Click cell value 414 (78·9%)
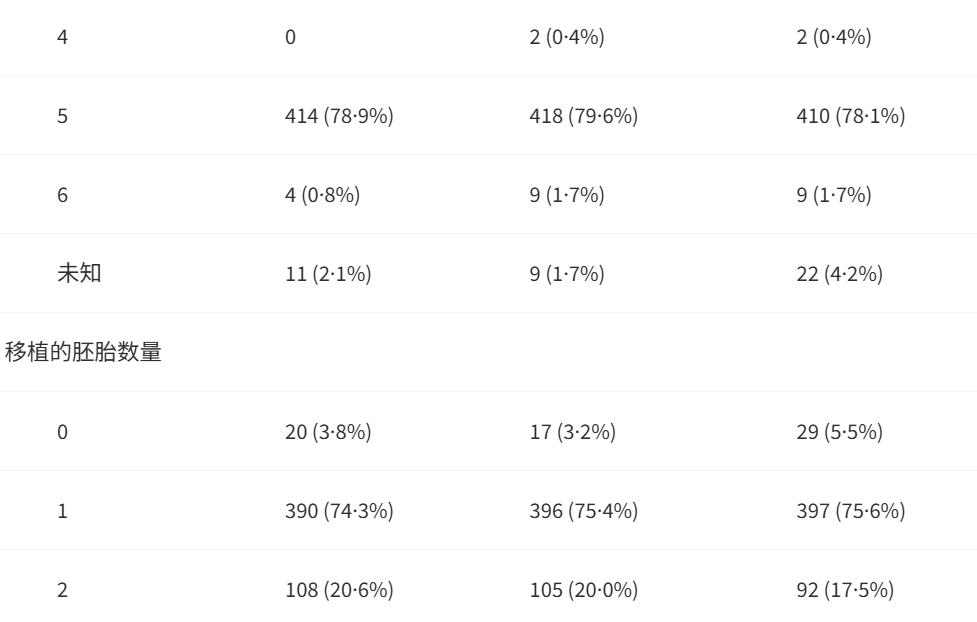The image size is (977, 622). click(339, 116)
